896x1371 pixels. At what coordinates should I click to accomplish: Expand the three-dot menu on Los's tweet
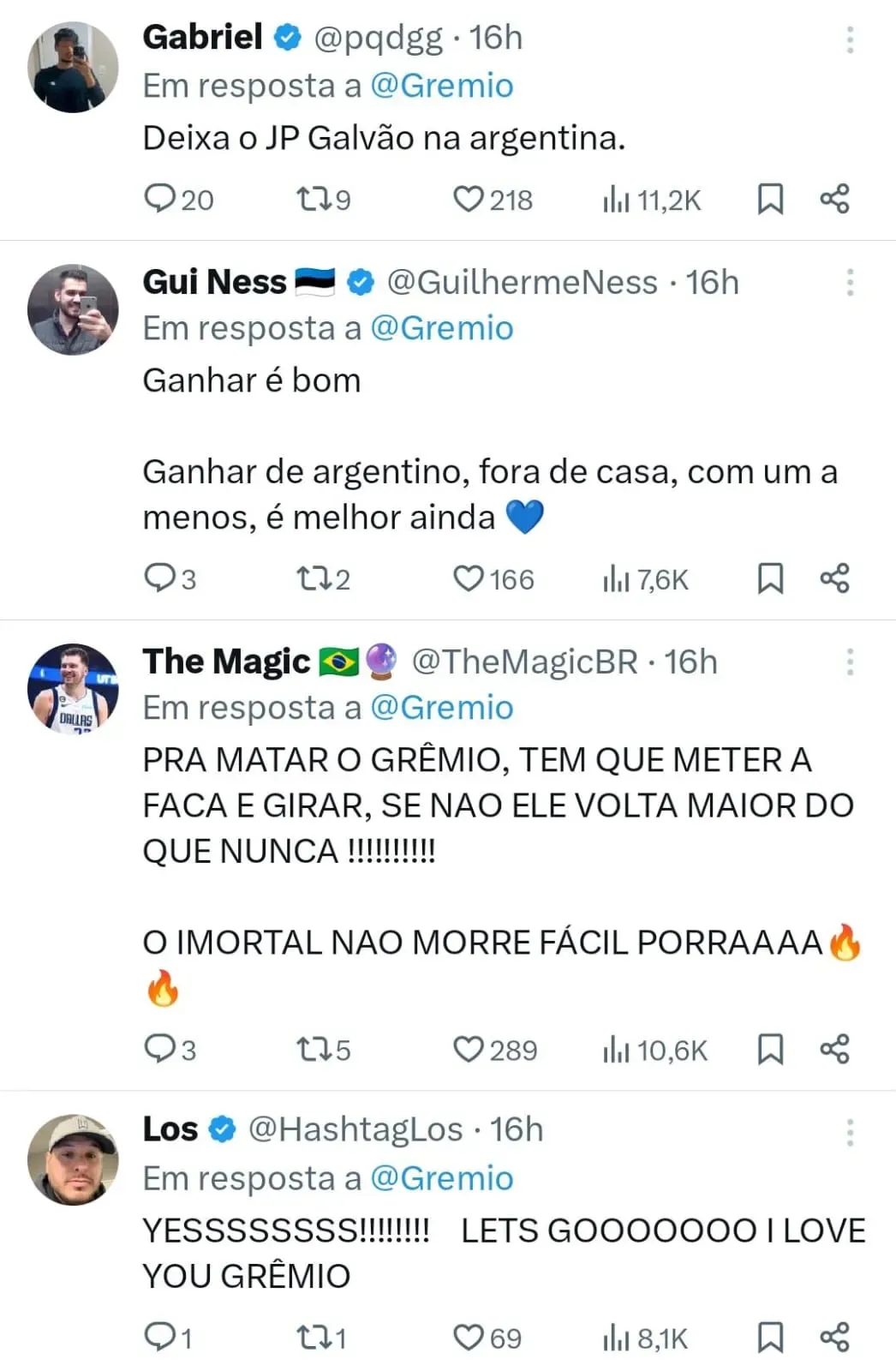point(850,1132)
